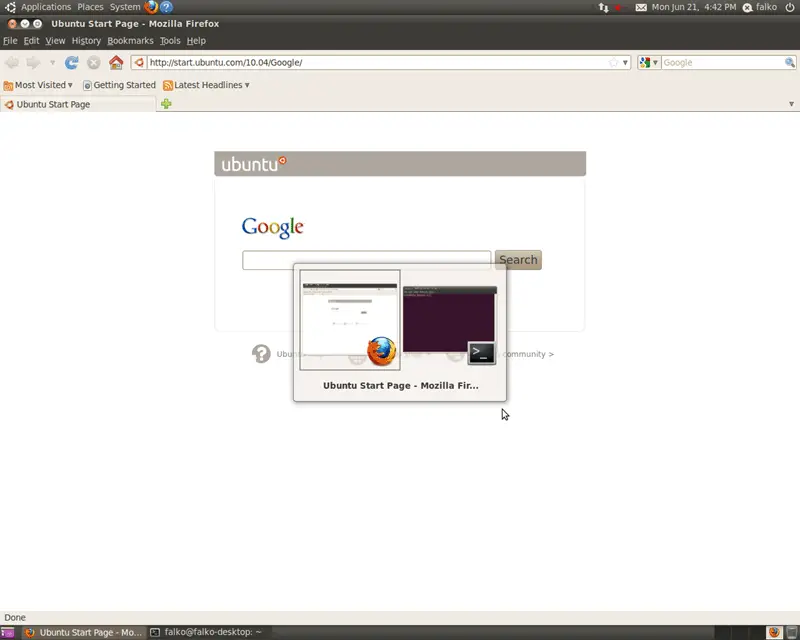
Task: Click the Google logo on start page
Action: point(272,227)
